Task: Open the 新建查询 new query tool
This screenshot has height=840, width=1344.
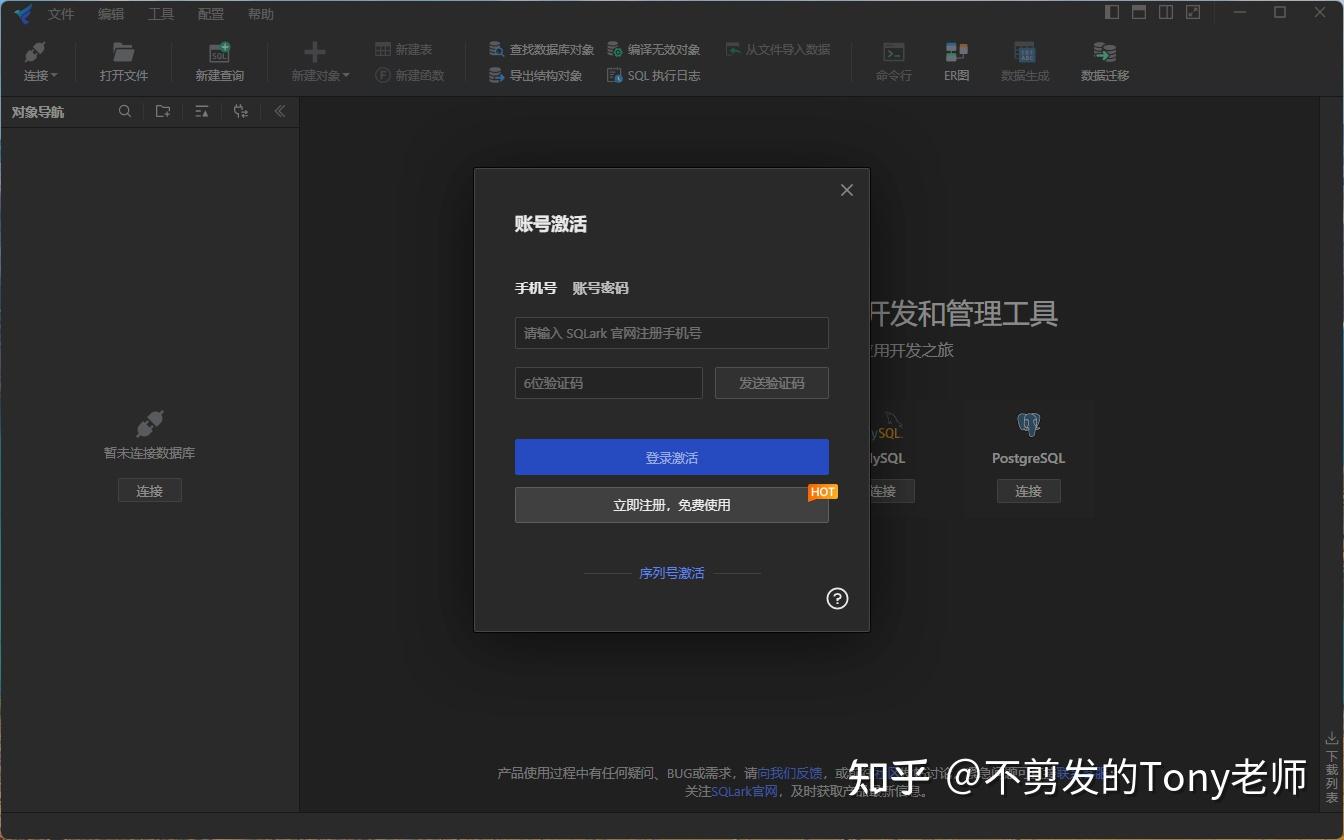Action: [x=219, y=60]
